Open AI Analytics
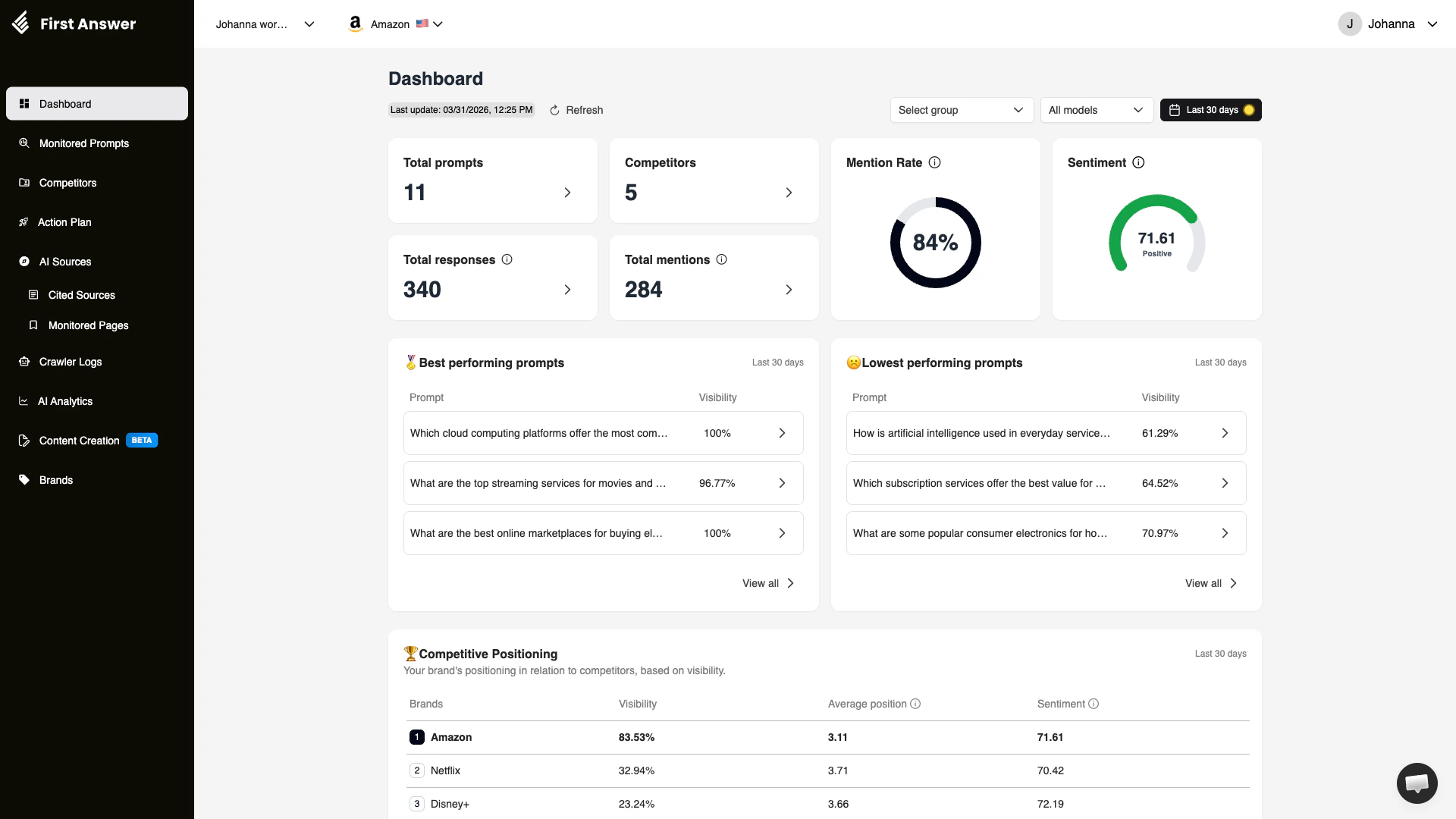Screen dimensions: 1456x819 (66, 401)
